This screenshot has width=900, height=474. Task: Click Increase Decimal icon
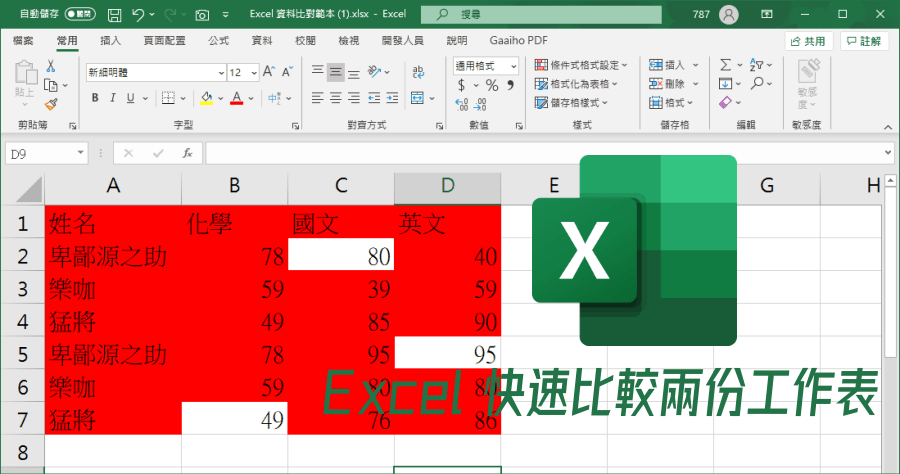coord(462,104)
